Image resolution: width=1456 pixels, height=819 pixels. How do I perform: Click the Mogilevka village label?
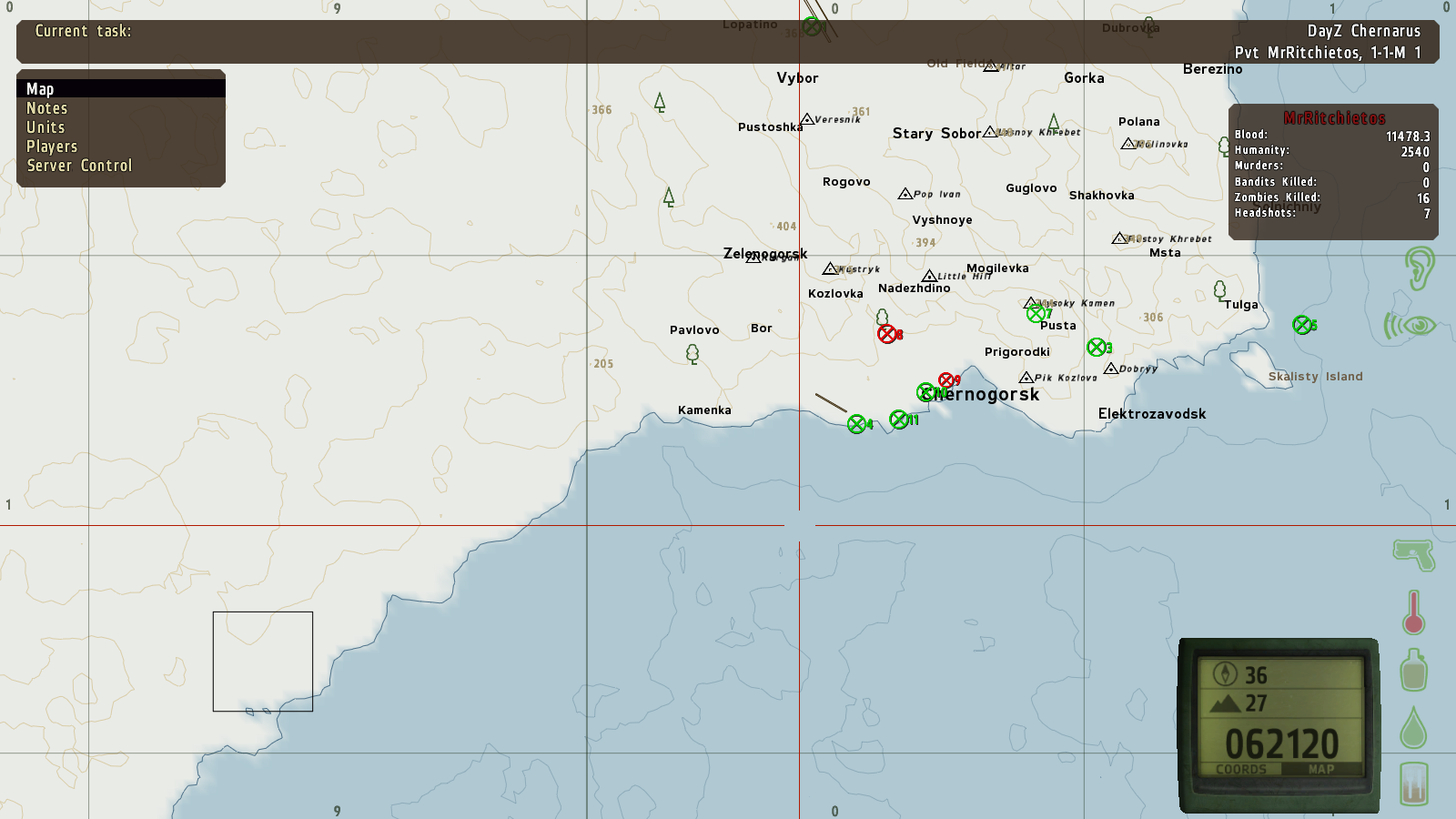[997, 268]
